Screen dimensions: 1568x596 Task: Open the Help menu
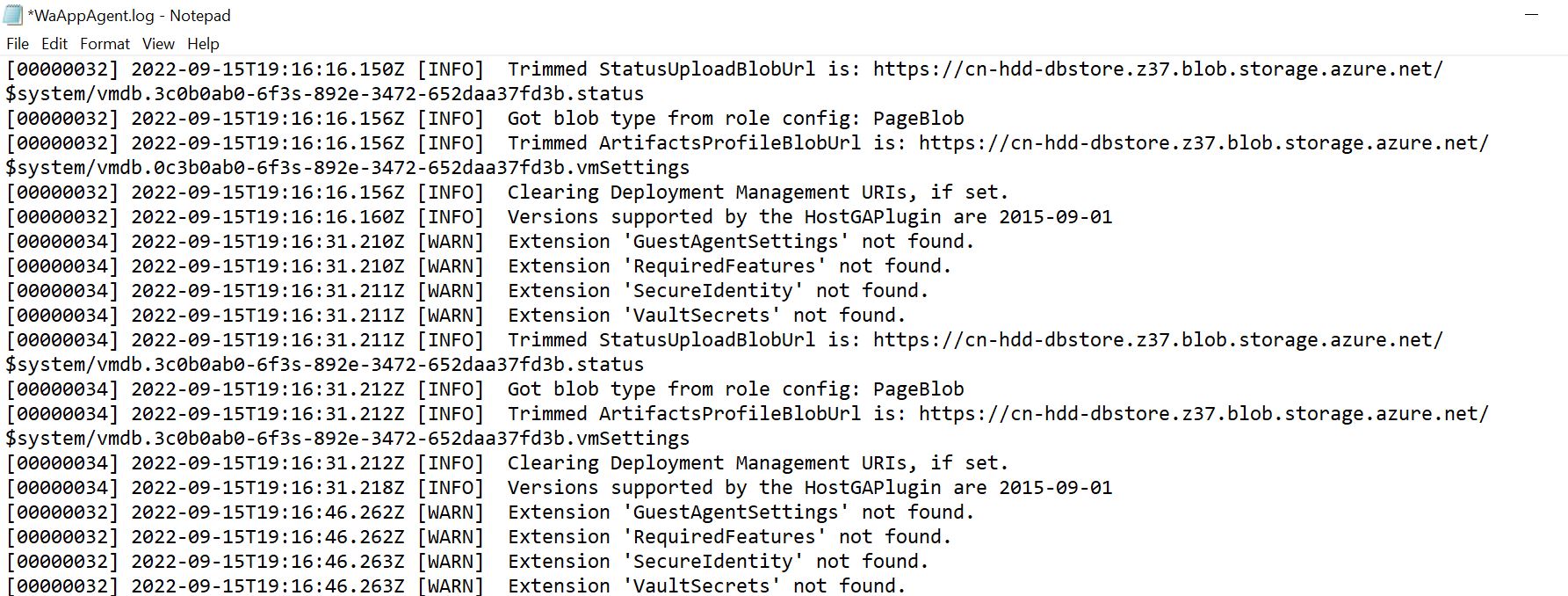203,43
